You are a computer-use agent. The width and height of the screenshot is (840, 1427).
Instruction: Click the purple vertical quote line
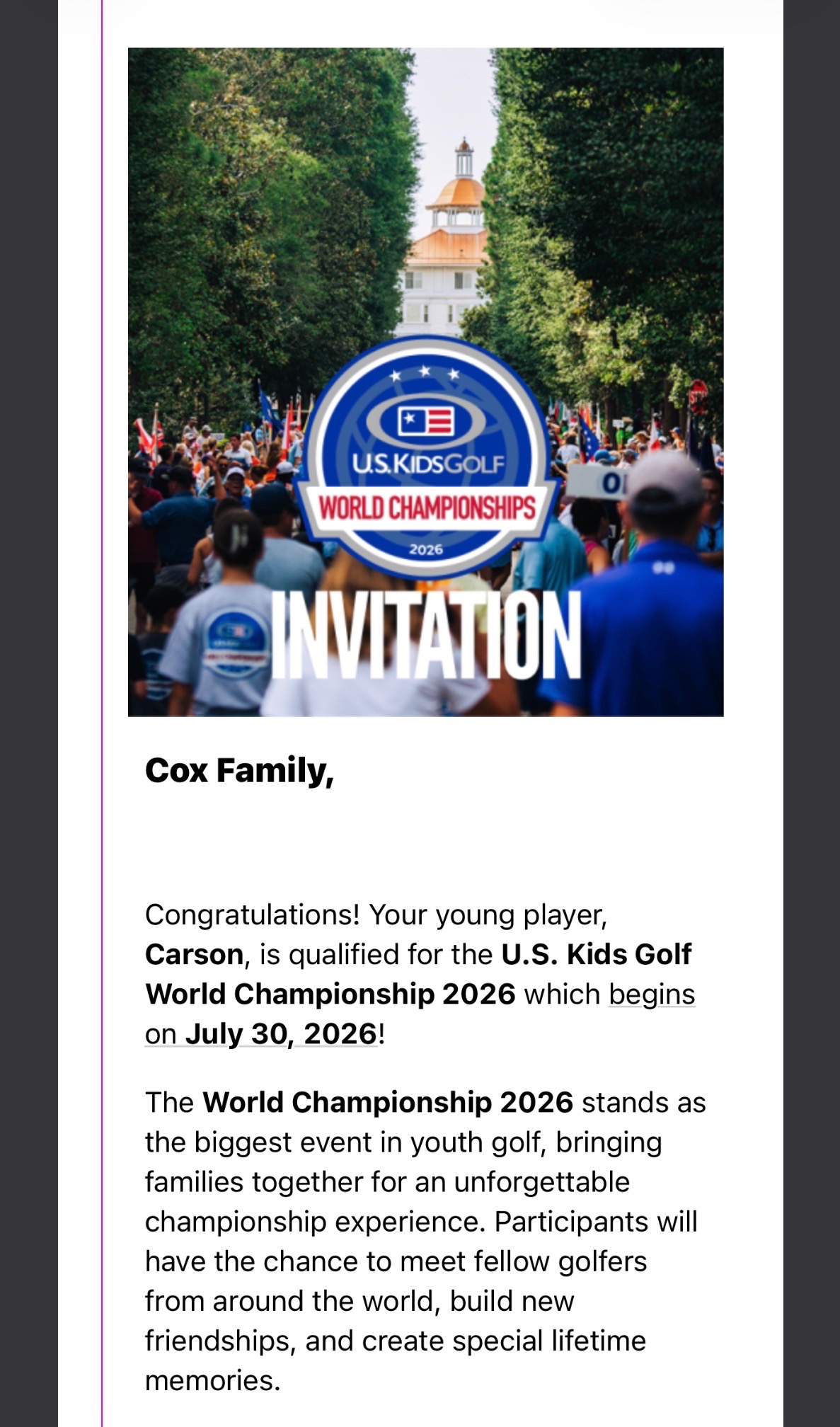point(102,708)
